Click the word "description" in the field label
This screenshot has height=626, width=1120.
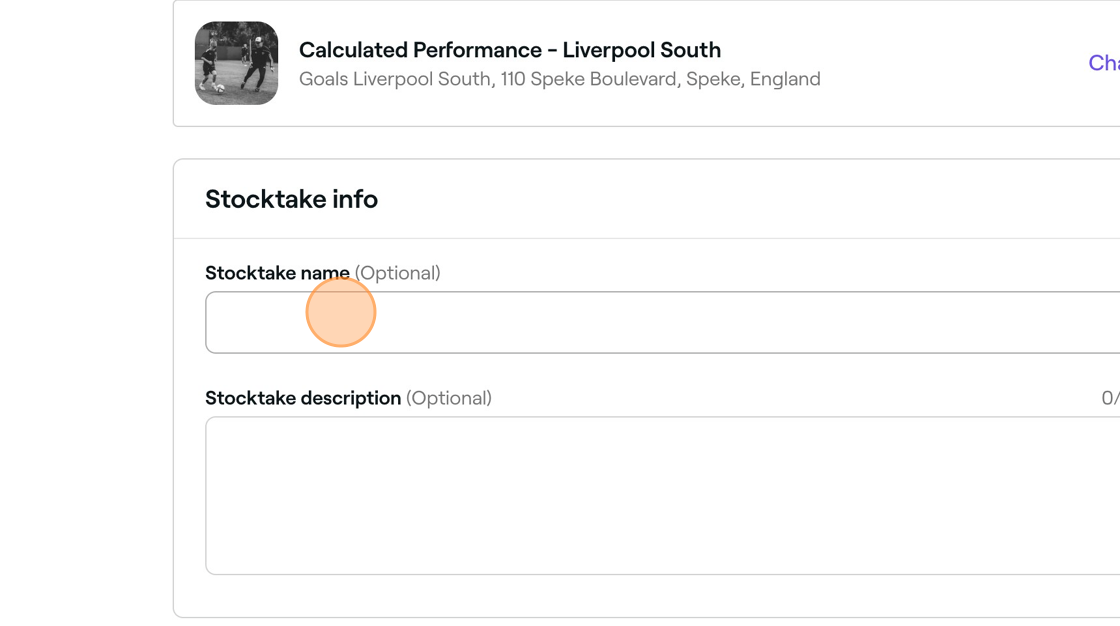click(x=351, y=398)
